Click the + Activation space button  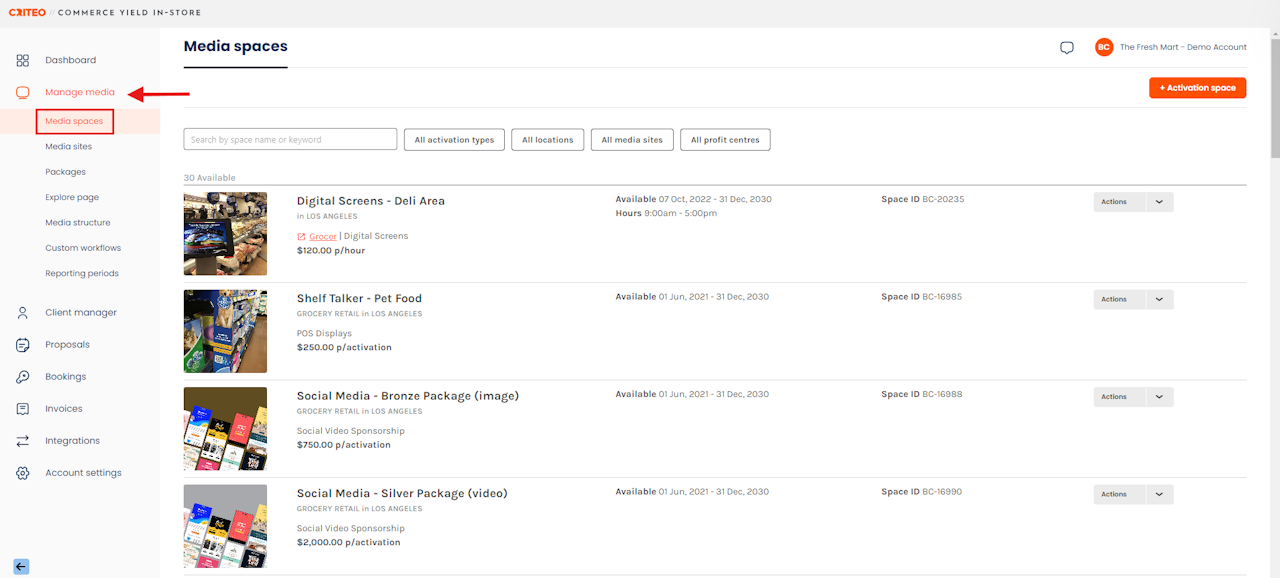[1197, 88]
